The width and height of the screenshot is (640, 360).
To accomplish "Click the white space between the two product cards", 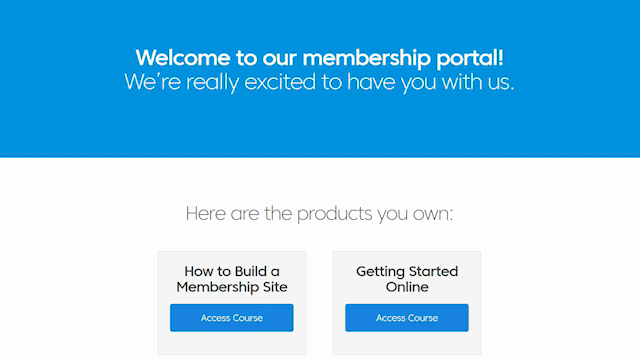I will click(319, 303).
